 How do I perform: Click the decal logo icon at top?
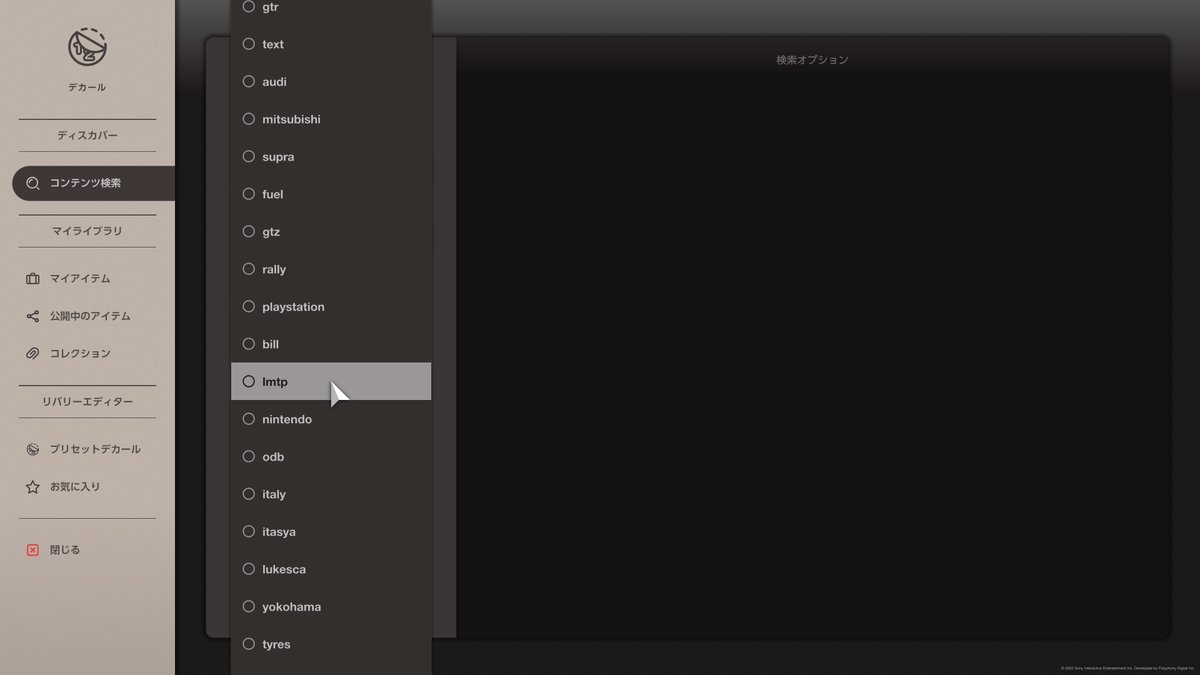pos(87,47)
